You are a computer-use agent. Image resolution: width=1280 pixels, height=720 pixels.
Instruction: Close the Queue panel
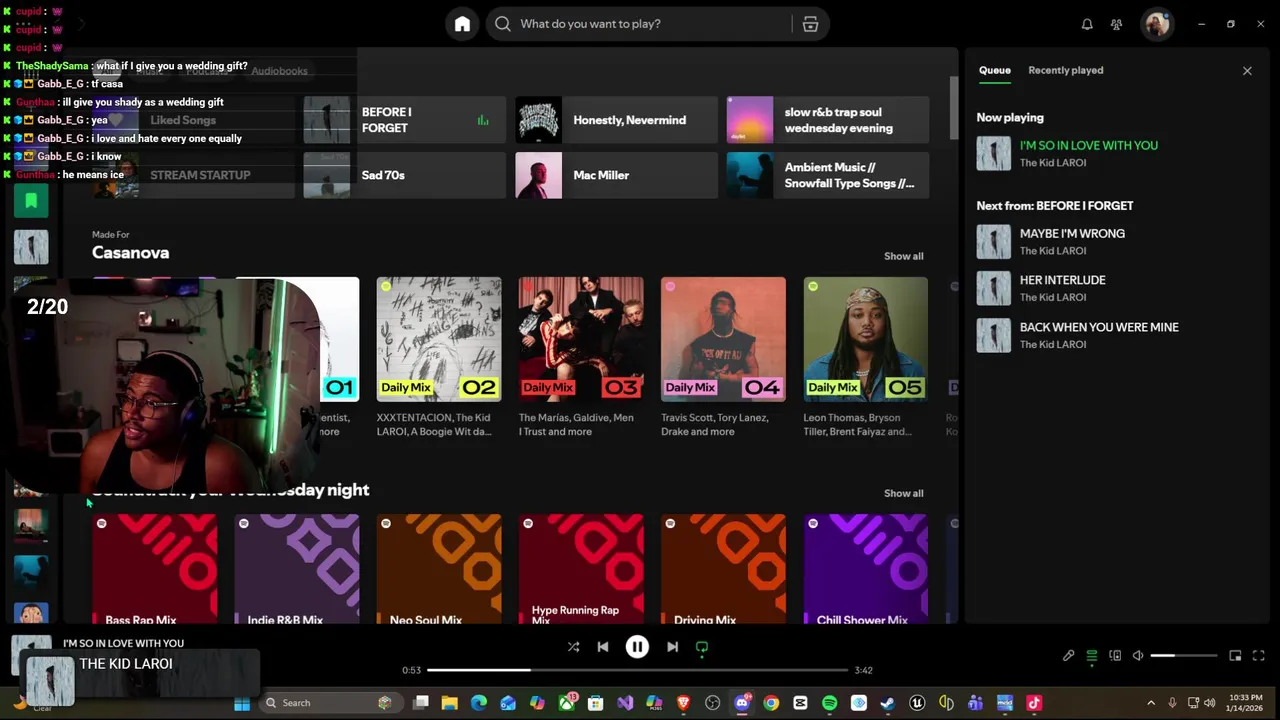point(1247,71)
